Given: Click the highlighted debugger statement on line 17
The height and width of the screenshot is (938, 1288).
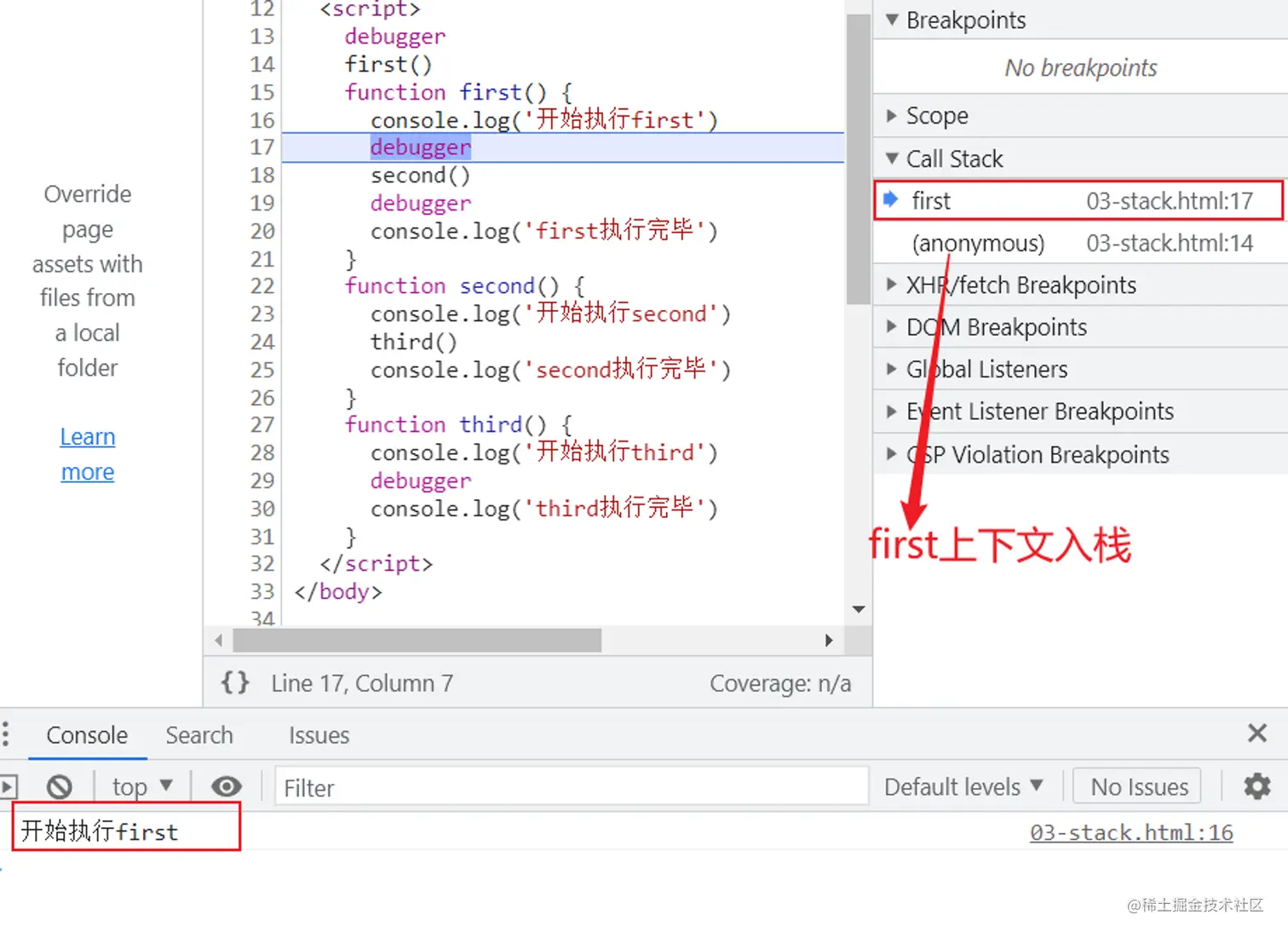Looking at the screenshot, I should point(421,147).
